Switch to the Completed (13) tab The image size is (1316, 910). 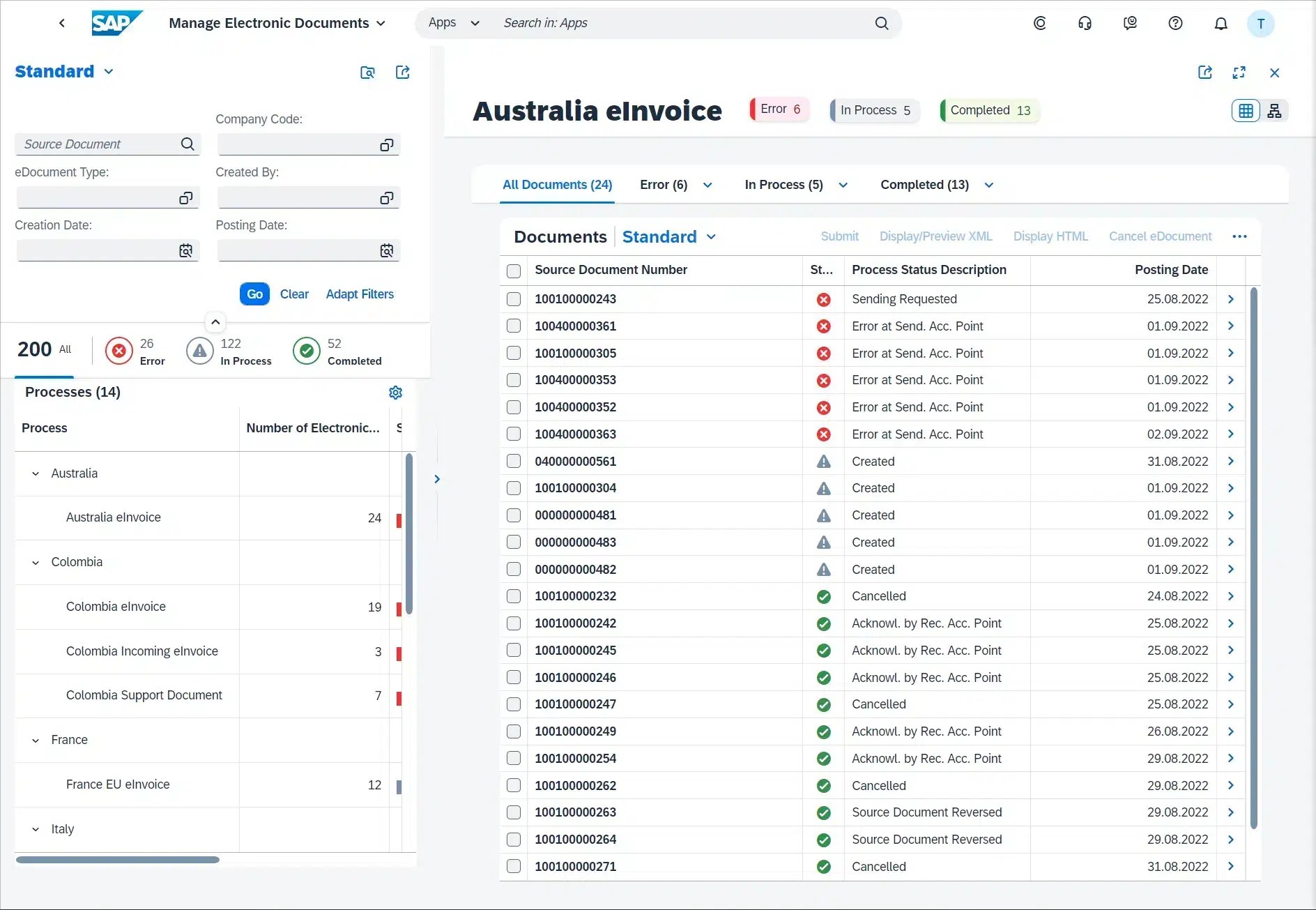pyautogui.click(x=924, y=185)
